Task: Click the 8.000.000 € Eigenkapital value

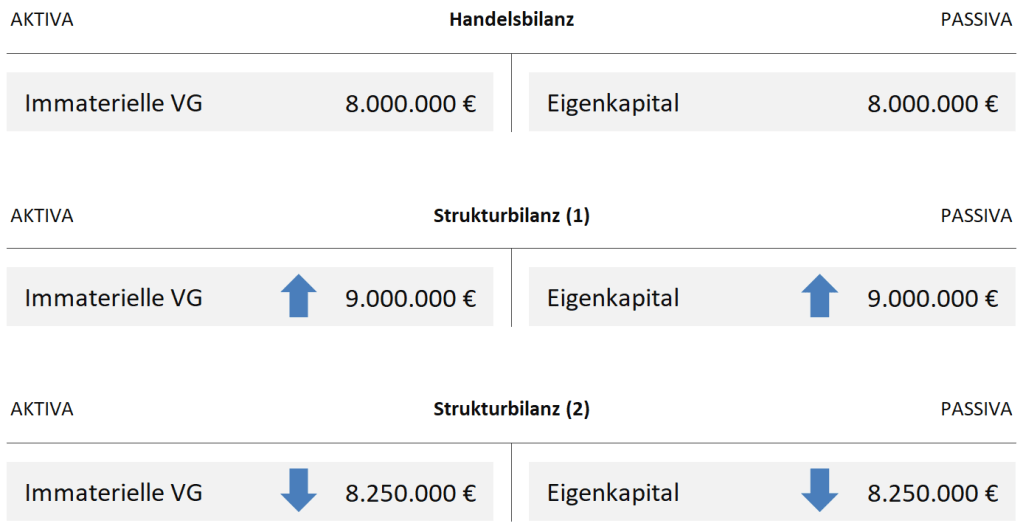Action: pos(932,103)
